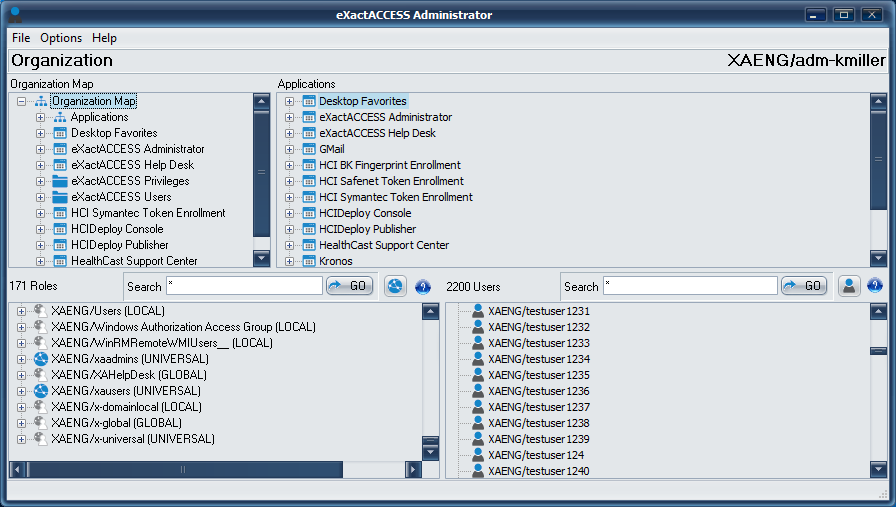Image resolution: width=896 pixels, height=507 pixels.
Task: Expand XAENG/xaadmins (UNIVERSAL) role
Action: coord(21,359)
